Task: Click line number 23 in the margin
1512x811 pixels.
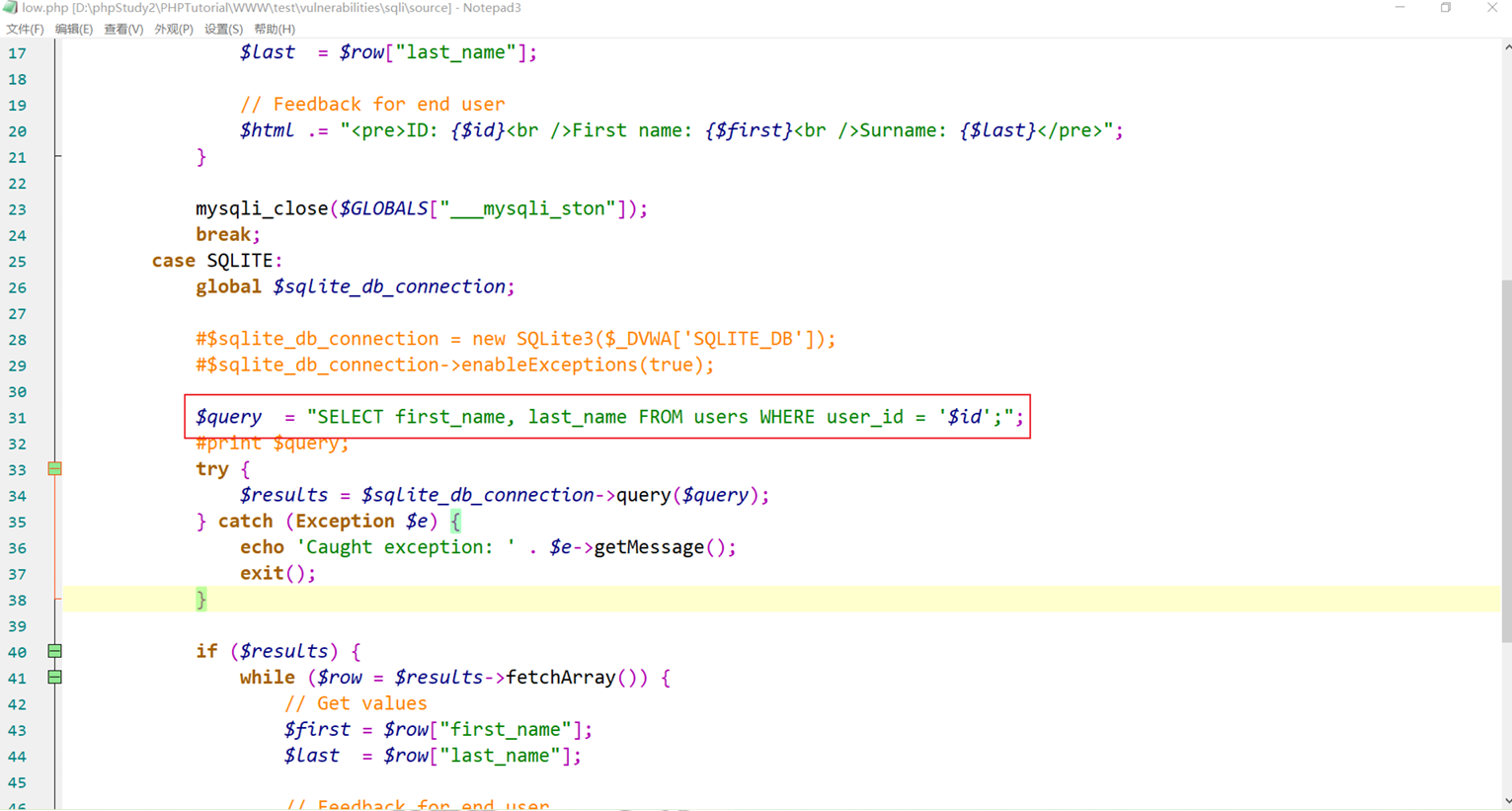Action: tap(18, 209)
